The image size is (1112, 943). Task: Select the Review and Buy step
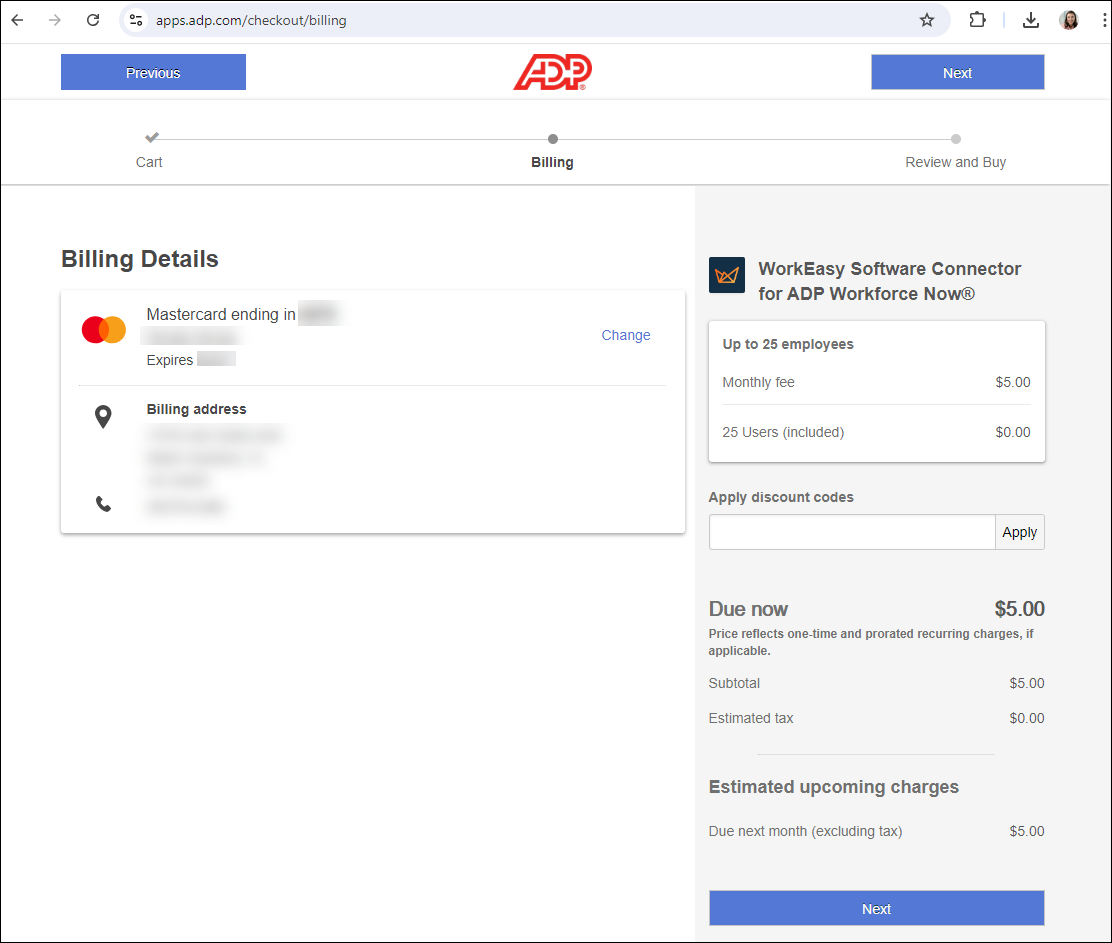tap(955, 152)
